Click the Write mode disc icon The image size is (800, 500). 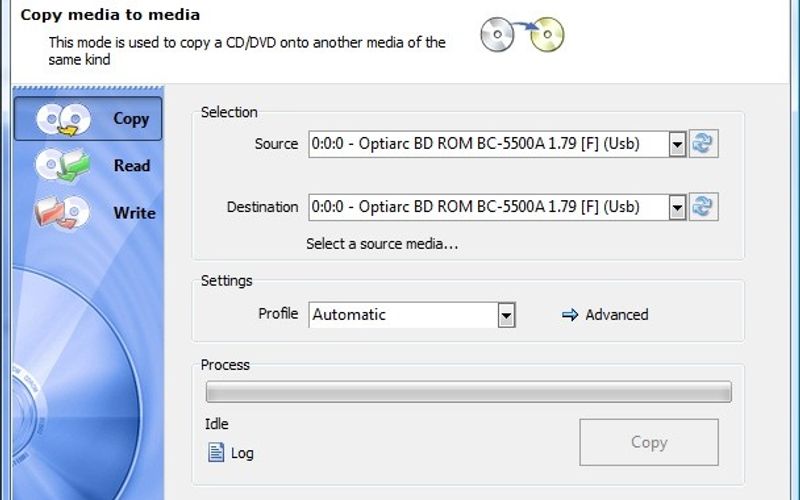point(62,213)
